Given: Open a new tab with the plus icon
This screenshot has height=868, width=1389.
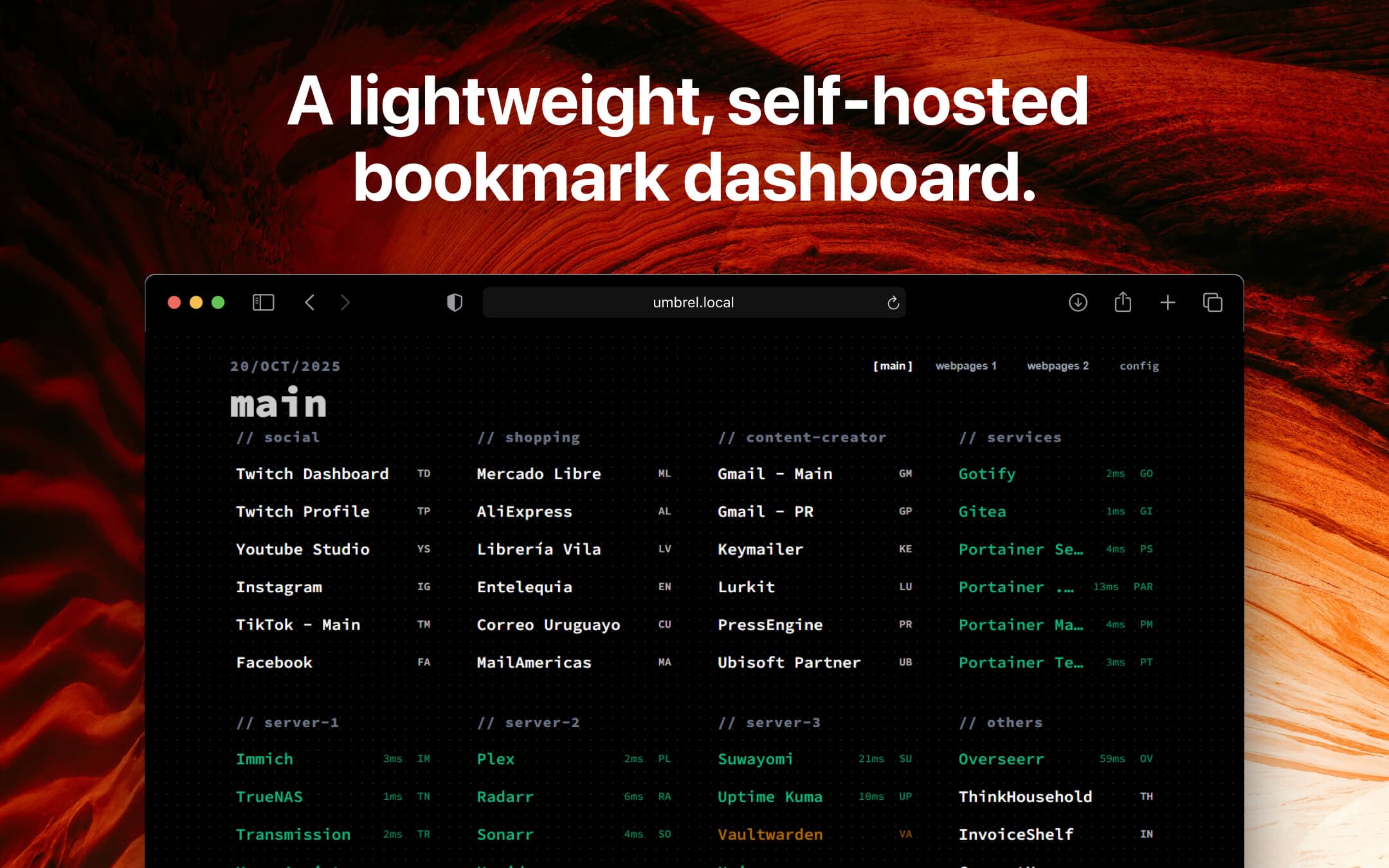Looking at the screenshot, I should [1168, 302].
